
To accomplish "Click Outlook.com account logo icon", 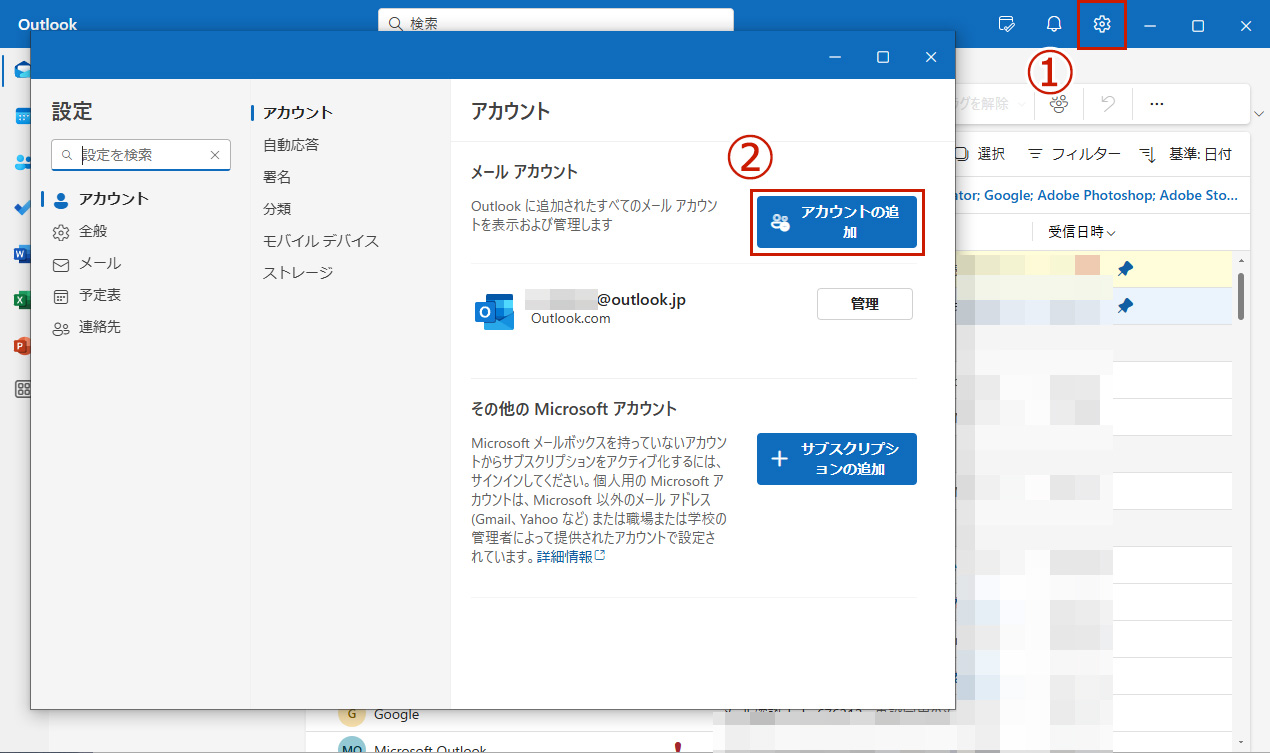I will (494, 310).
